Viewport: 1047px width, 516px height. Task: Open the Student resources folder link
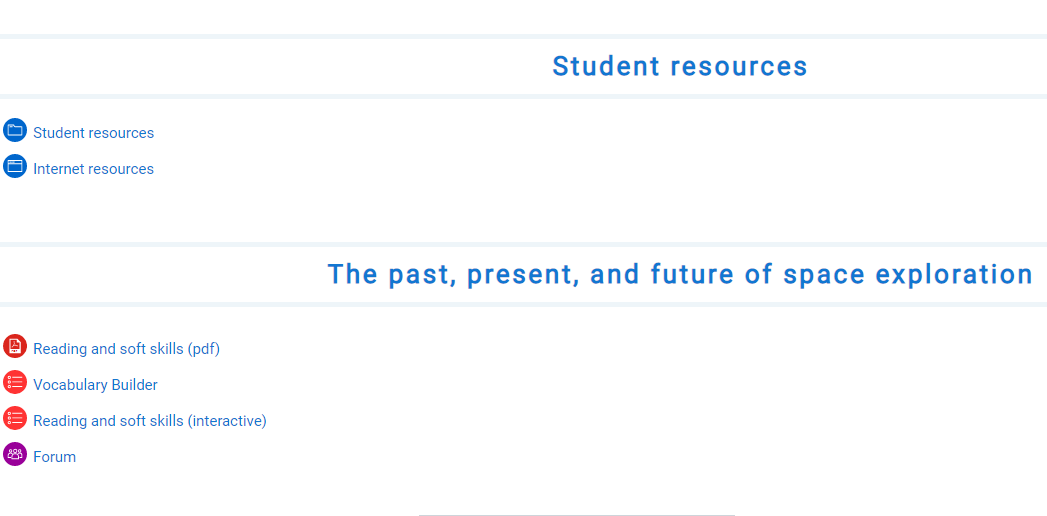[x=93, y=133]
